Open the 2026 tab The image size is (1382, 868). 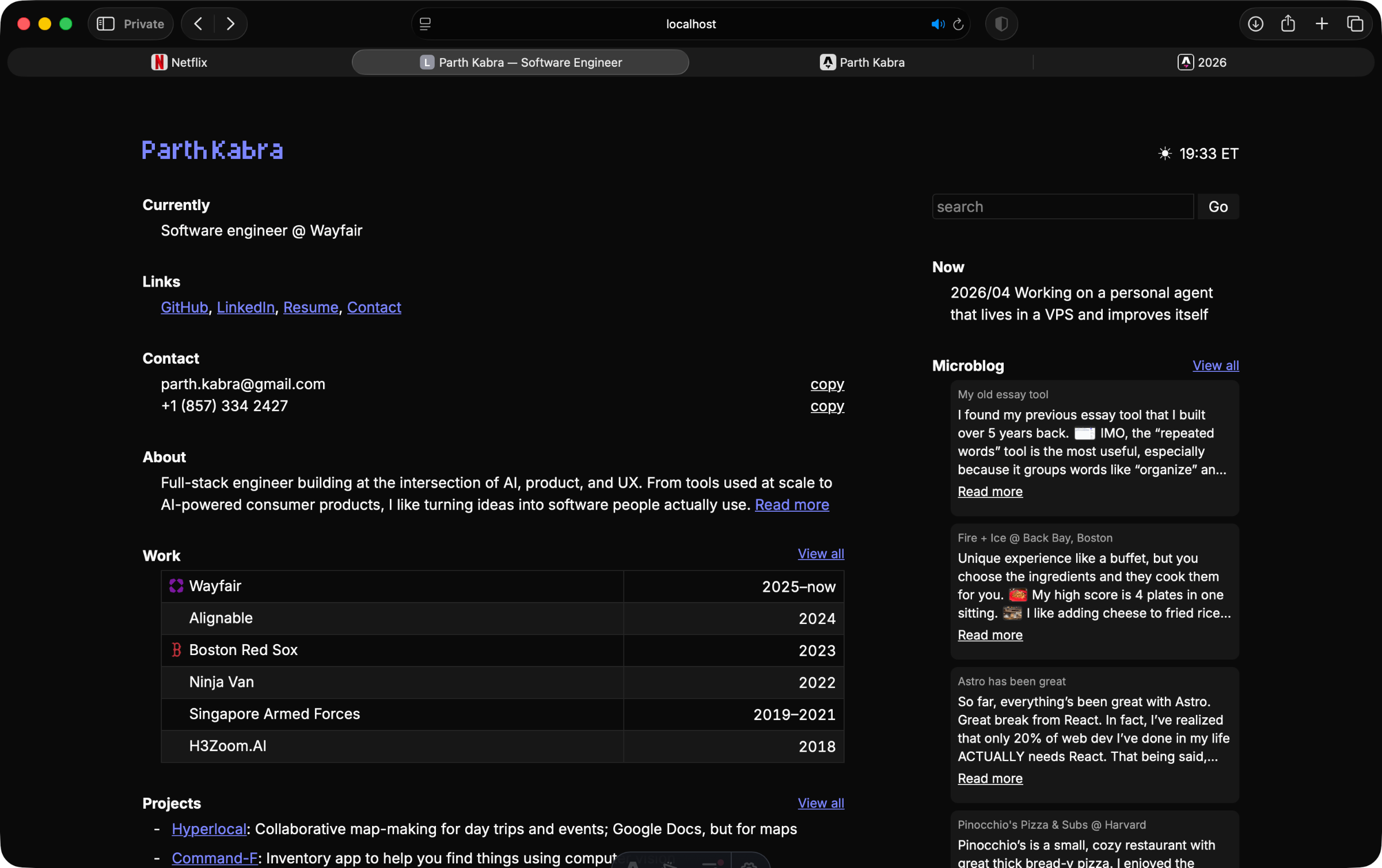pyautogui.click(x=1202, y=62)
